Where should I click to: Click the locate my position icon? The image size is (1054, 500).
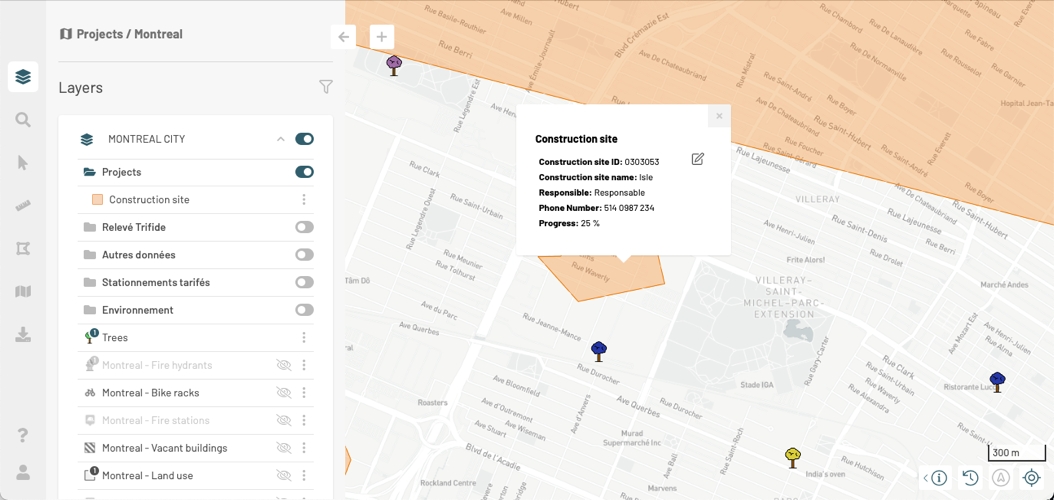click(1031, 478)
